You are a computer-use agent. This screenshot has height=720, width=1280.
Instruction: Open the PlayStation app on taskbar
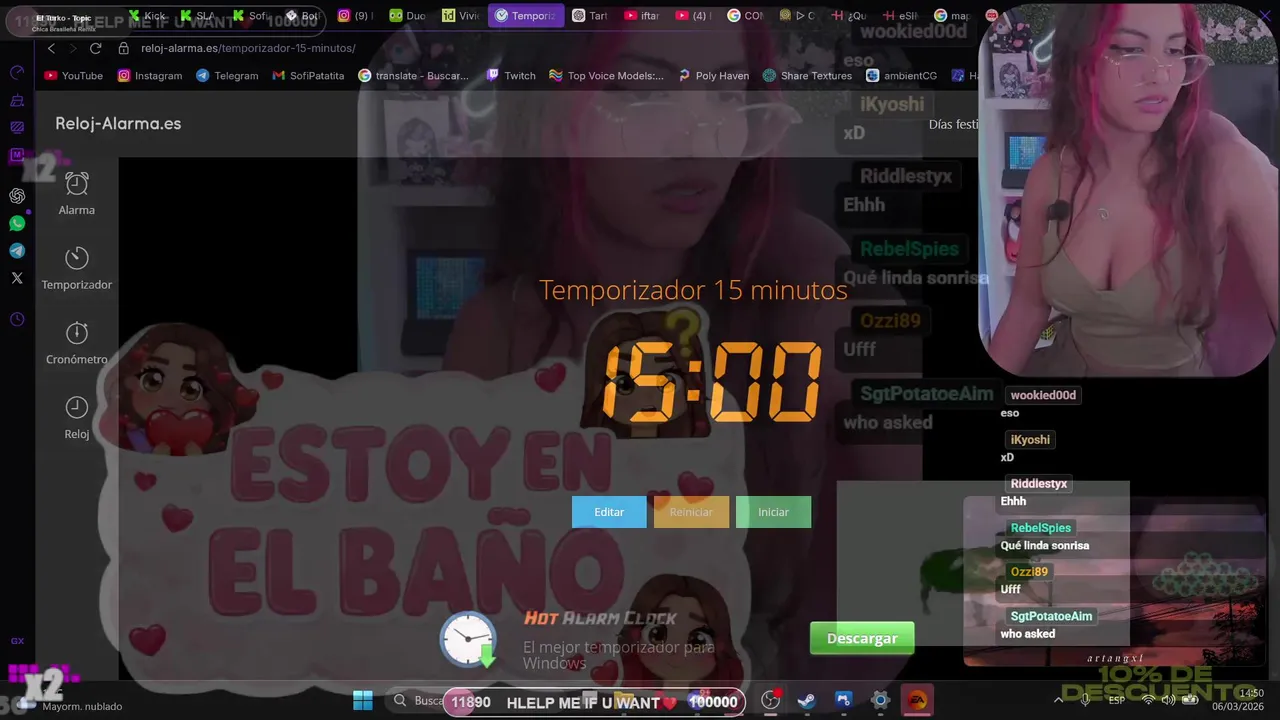tap(843, 700)
